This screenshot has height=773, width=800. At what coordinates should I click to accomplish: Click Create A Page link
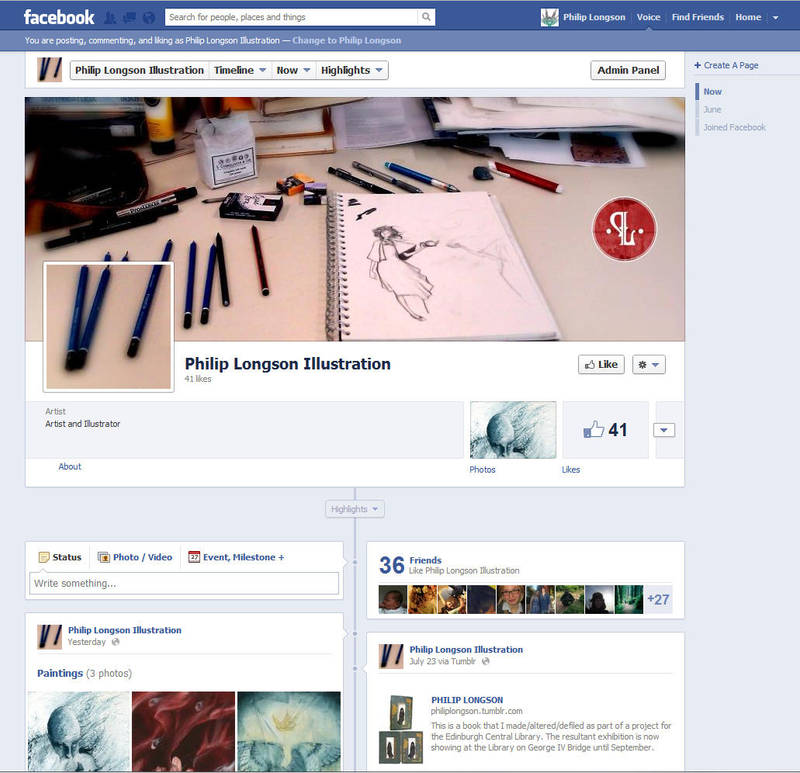click(x=726, y=65)
